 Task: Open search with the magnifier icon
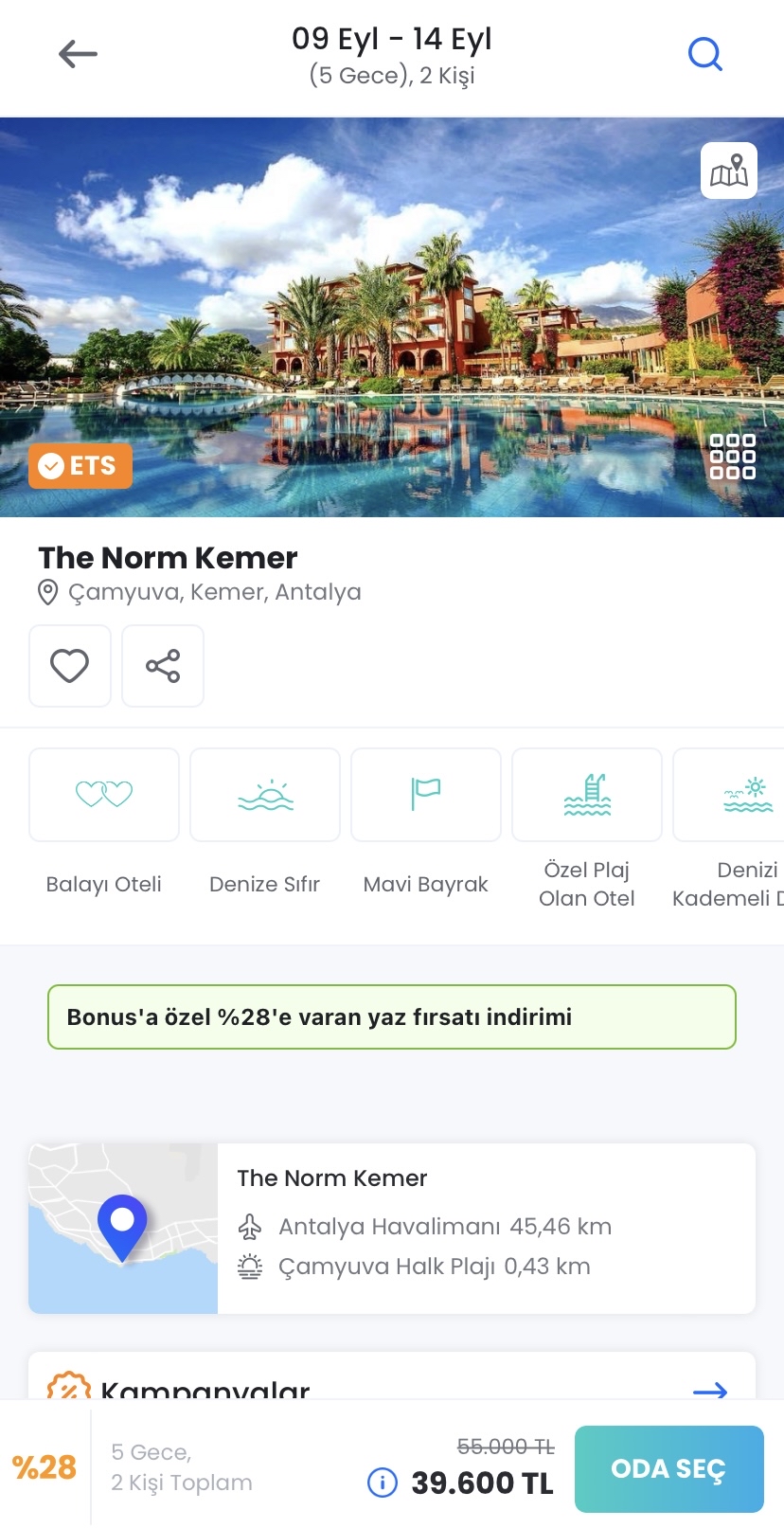705,54
